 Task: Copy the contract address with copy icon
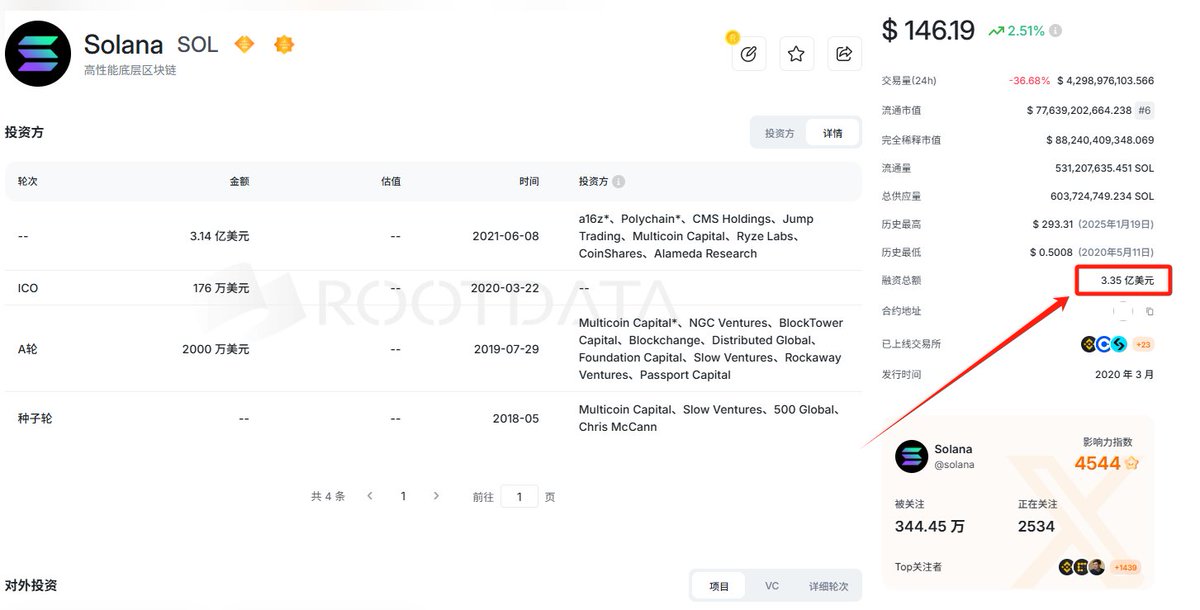1149,312
